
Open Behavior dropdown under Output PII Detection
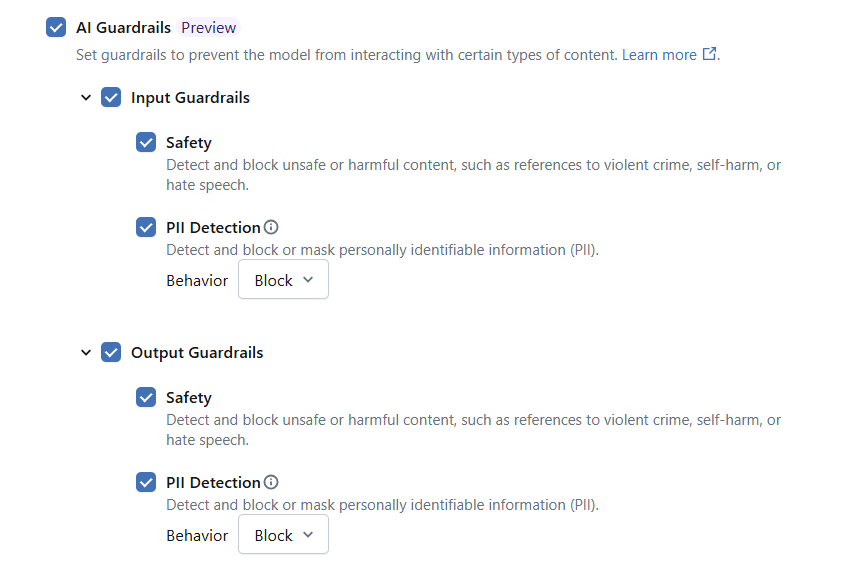(283, 536)
